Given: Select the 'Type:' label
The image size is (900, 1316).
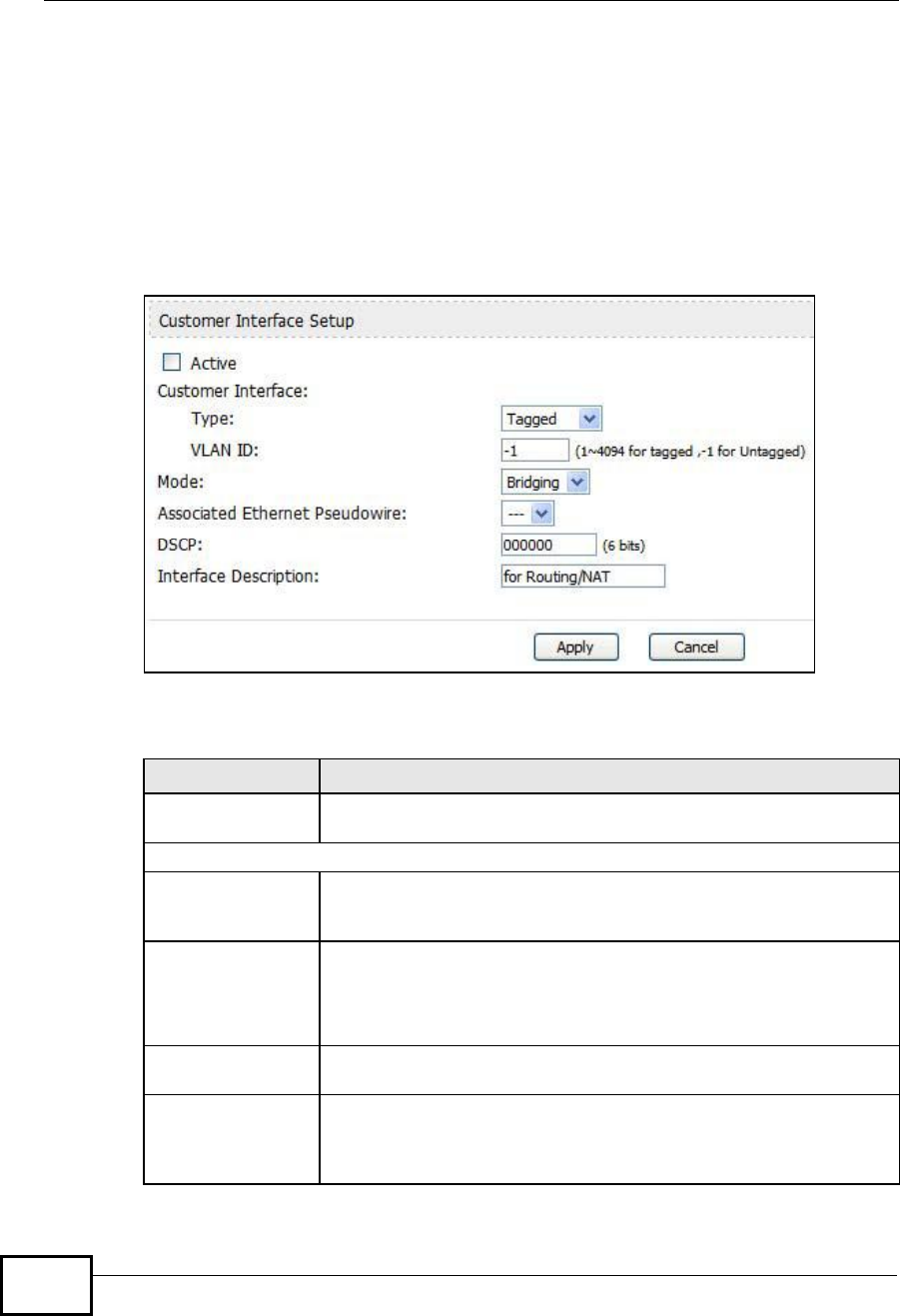Looking at the screenshot, I should tap(213, 419).
